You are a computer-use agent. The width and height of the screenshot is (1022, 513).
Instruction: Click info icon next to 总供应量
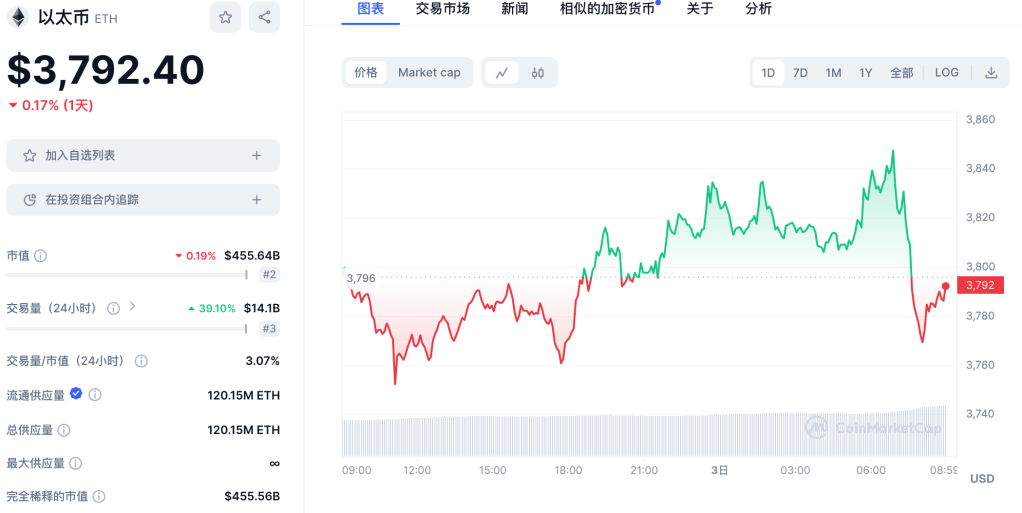[64, 430]
